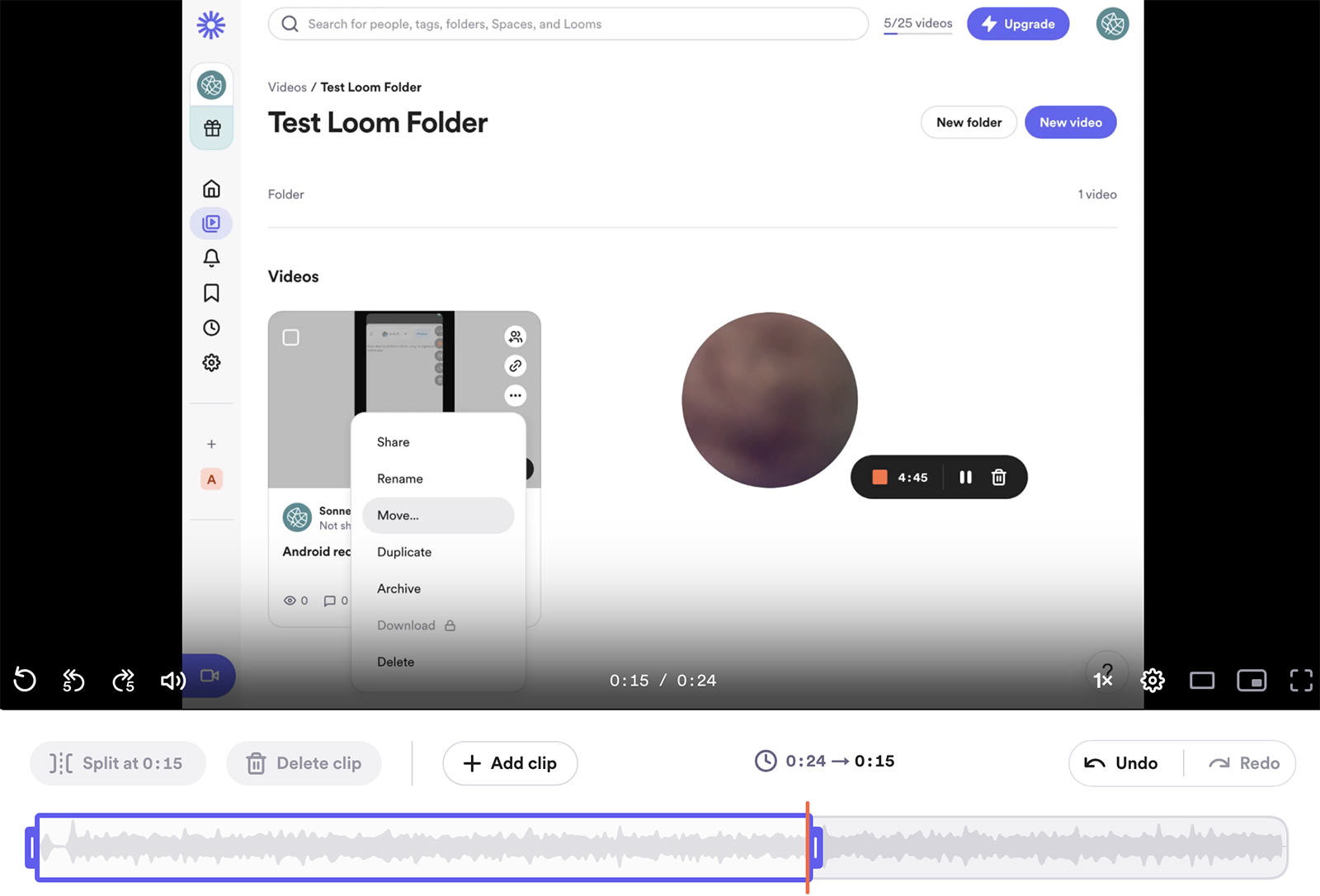Go to the Videos breadcrumb link
The height and width of the screenshot is (896, 1320).
tap(287, 87)
